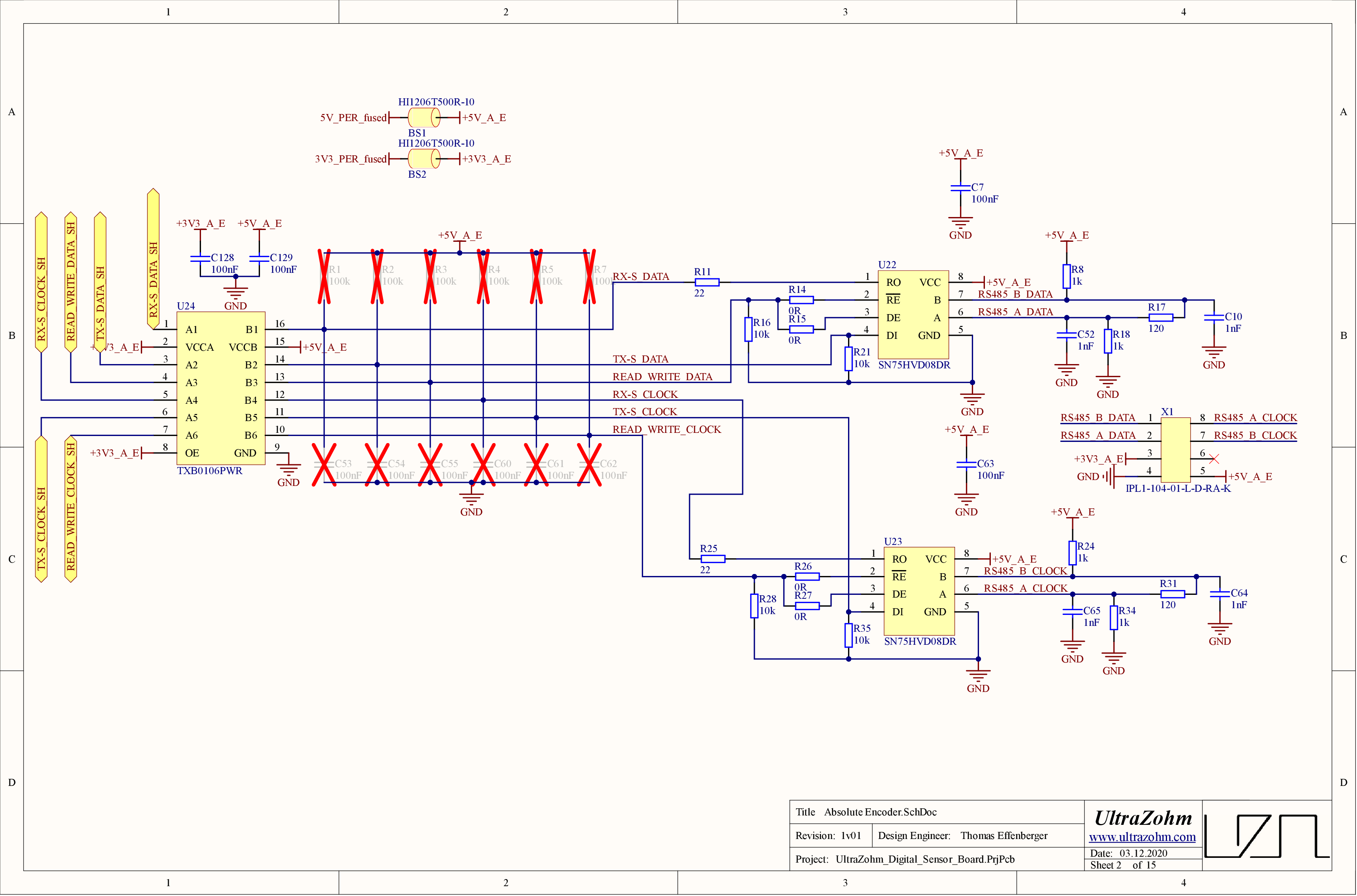This screenshot has width=1357, height=896.
Task: Click the www.ultrazohm.com link
Action: pyautogui.click(x=1143, y=837)
